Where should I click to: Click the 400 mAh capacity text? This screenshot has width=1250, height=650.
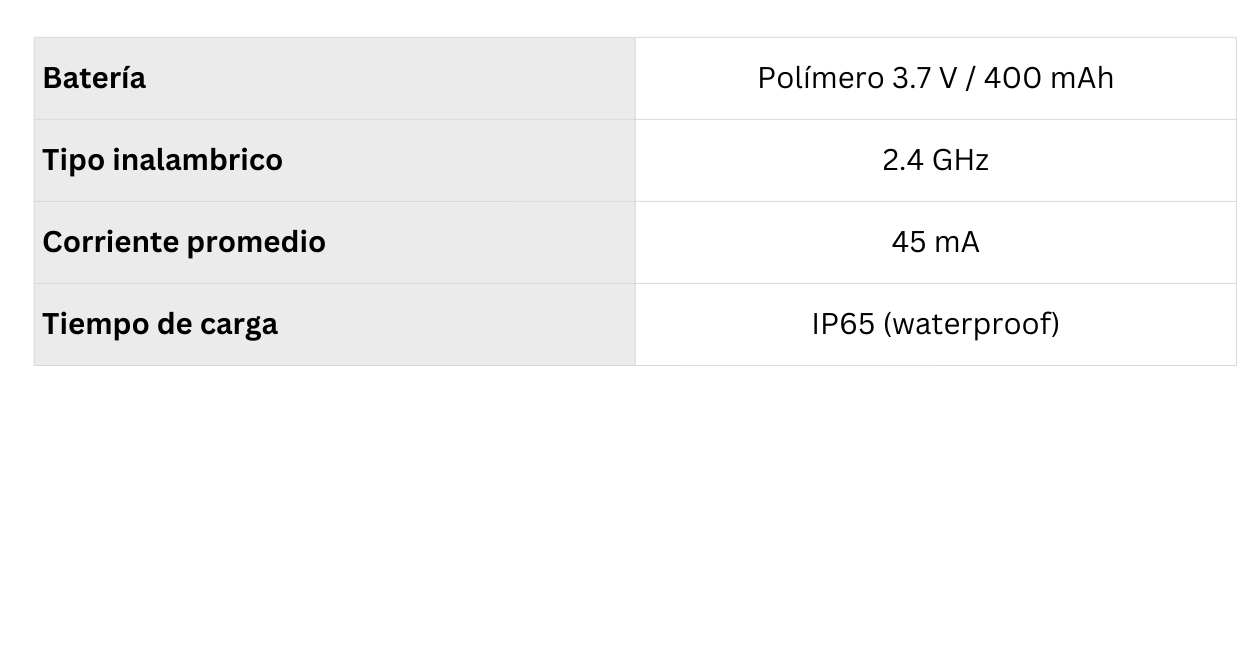click(x=1048, y=79)
